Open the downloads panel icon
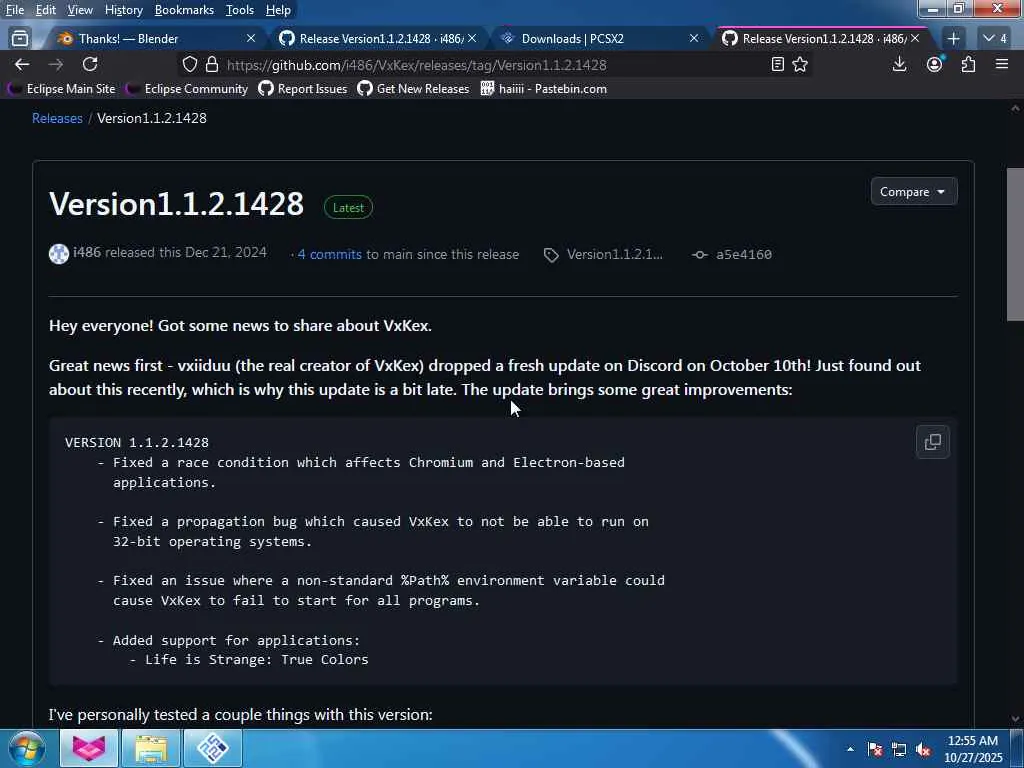The height and width of the screenshot is (768, 1024). coord(899,64)
